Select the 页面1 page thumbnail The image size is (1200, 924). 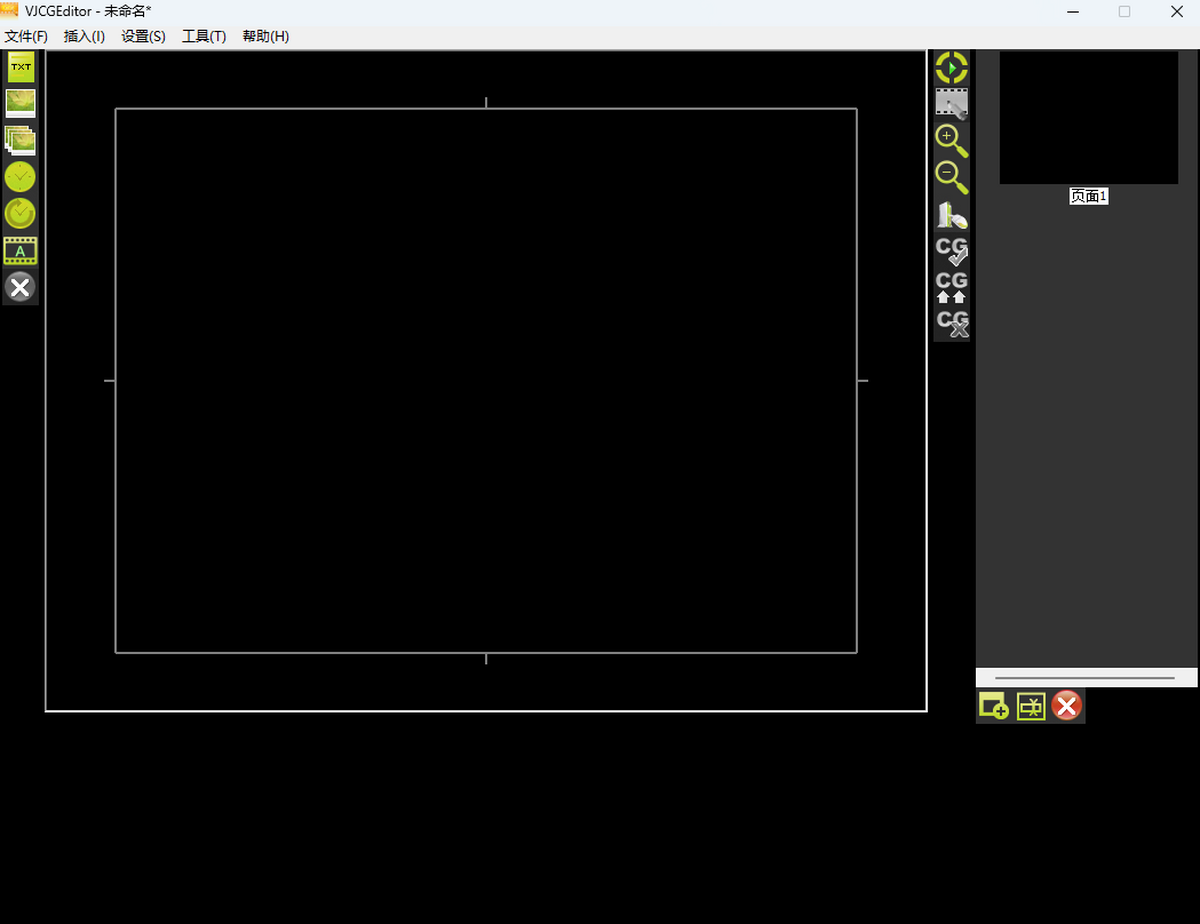pos(1089,117)
